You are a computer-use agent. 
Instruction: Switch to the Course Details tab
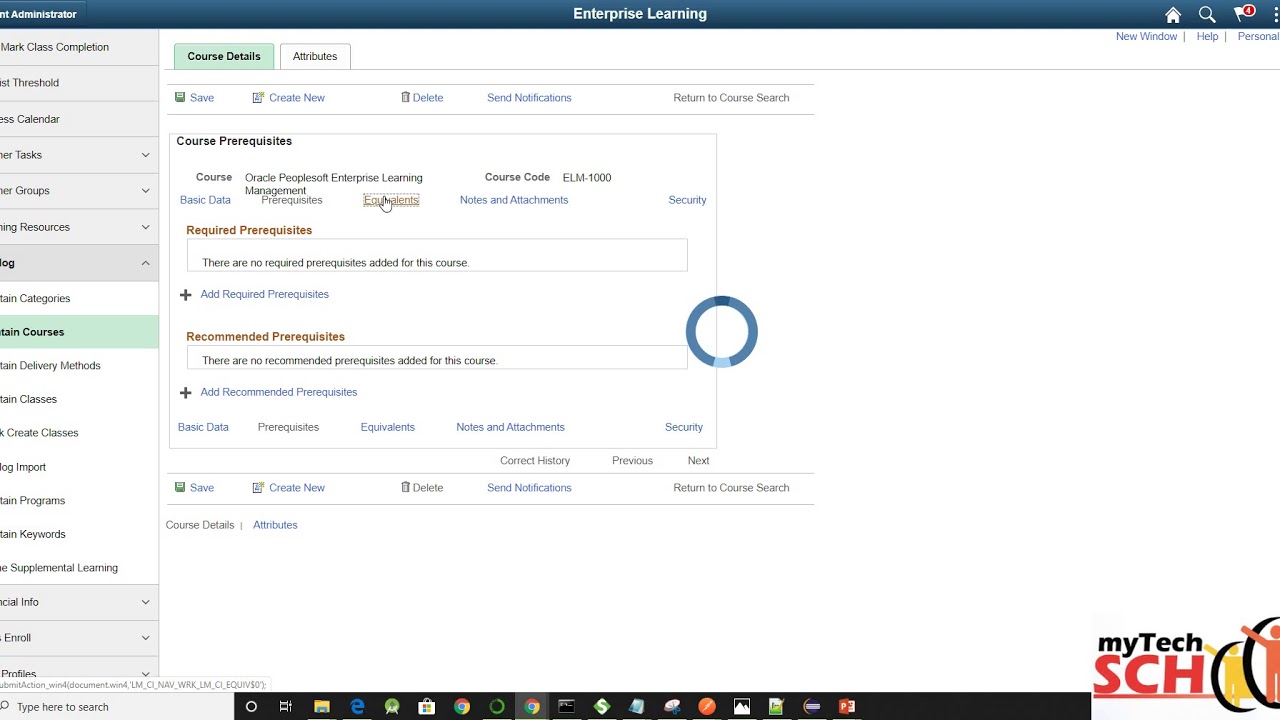pyautogui.click(x=224, y=56)
